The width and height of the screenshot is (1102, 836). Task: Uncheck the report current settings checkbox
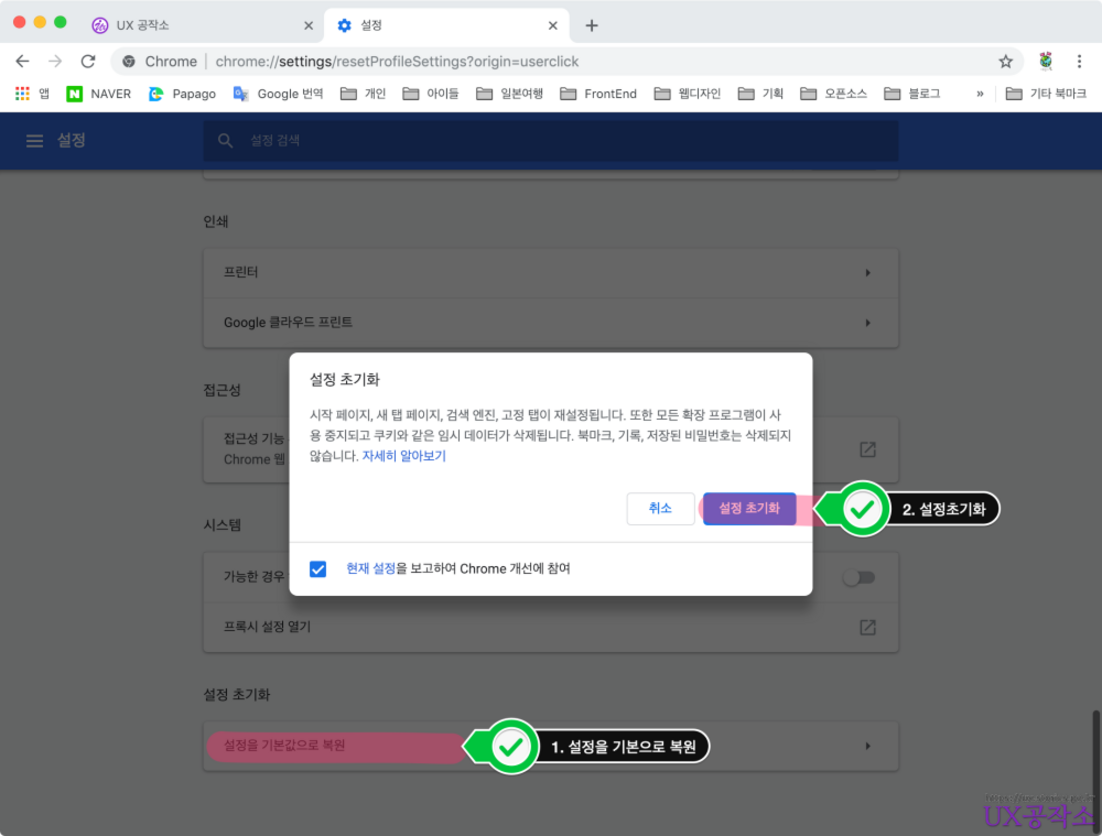tap(318, 569)
